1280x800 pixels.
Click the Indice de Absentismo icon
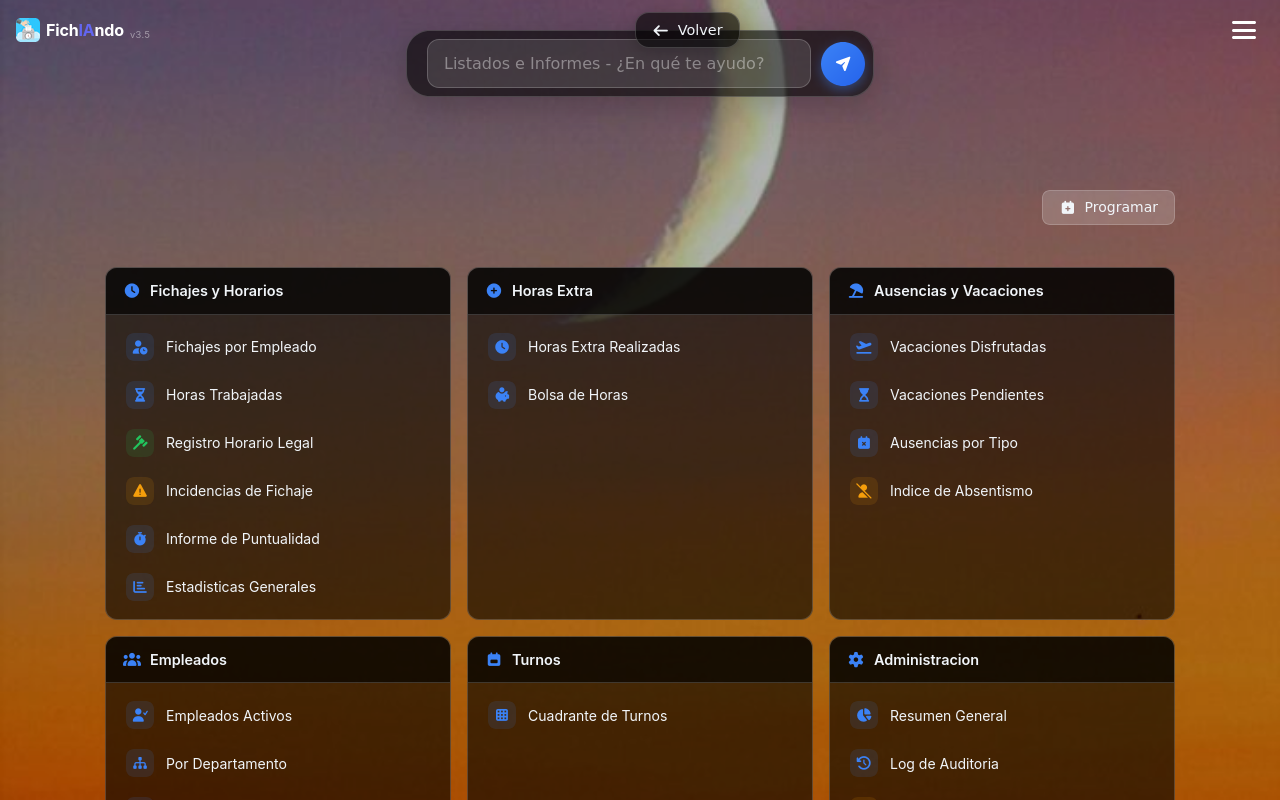pyautogui.click(x=864, y=491)
